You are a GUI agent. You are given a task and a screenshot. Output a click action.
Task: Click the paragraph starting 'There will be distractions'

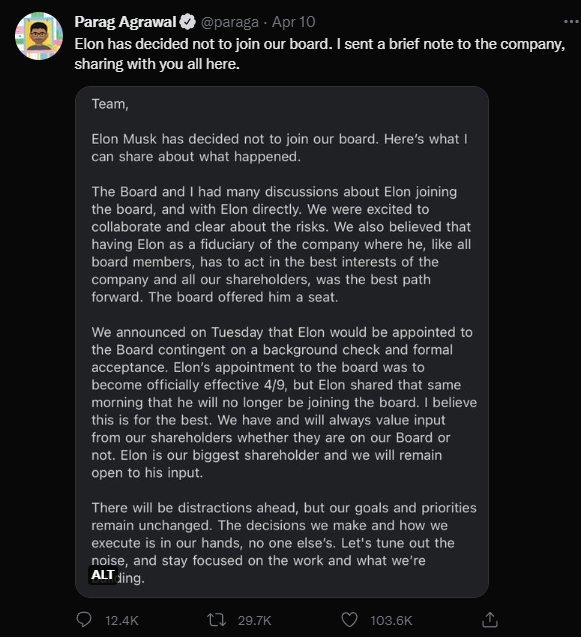(x=284, y=543)
